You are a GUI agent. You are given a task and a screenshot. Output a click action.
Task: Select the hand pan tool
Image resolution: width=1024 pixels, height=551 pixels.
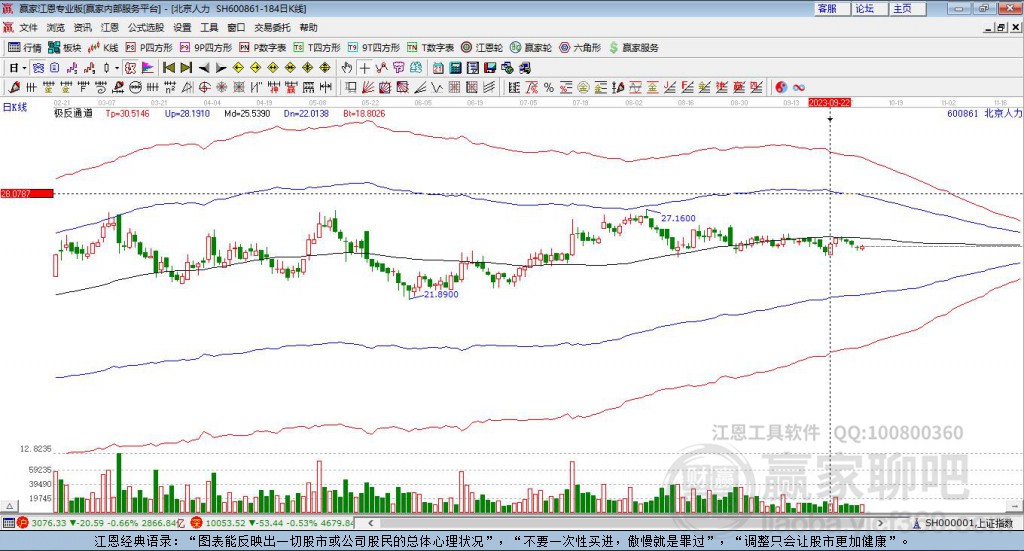(x=347, y=68)
